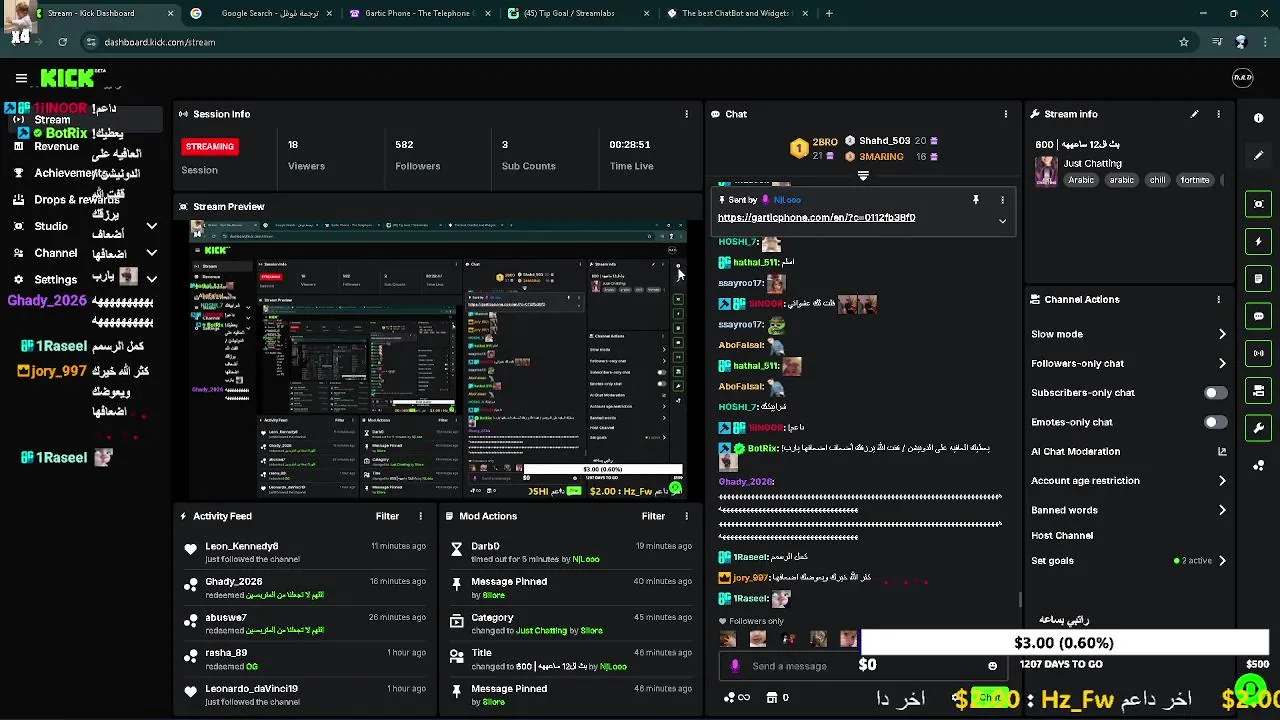The width and height of the screenshot is (1280, 720).
Task: Open the user profile avatar menu
Action: tap(1242, 78)
